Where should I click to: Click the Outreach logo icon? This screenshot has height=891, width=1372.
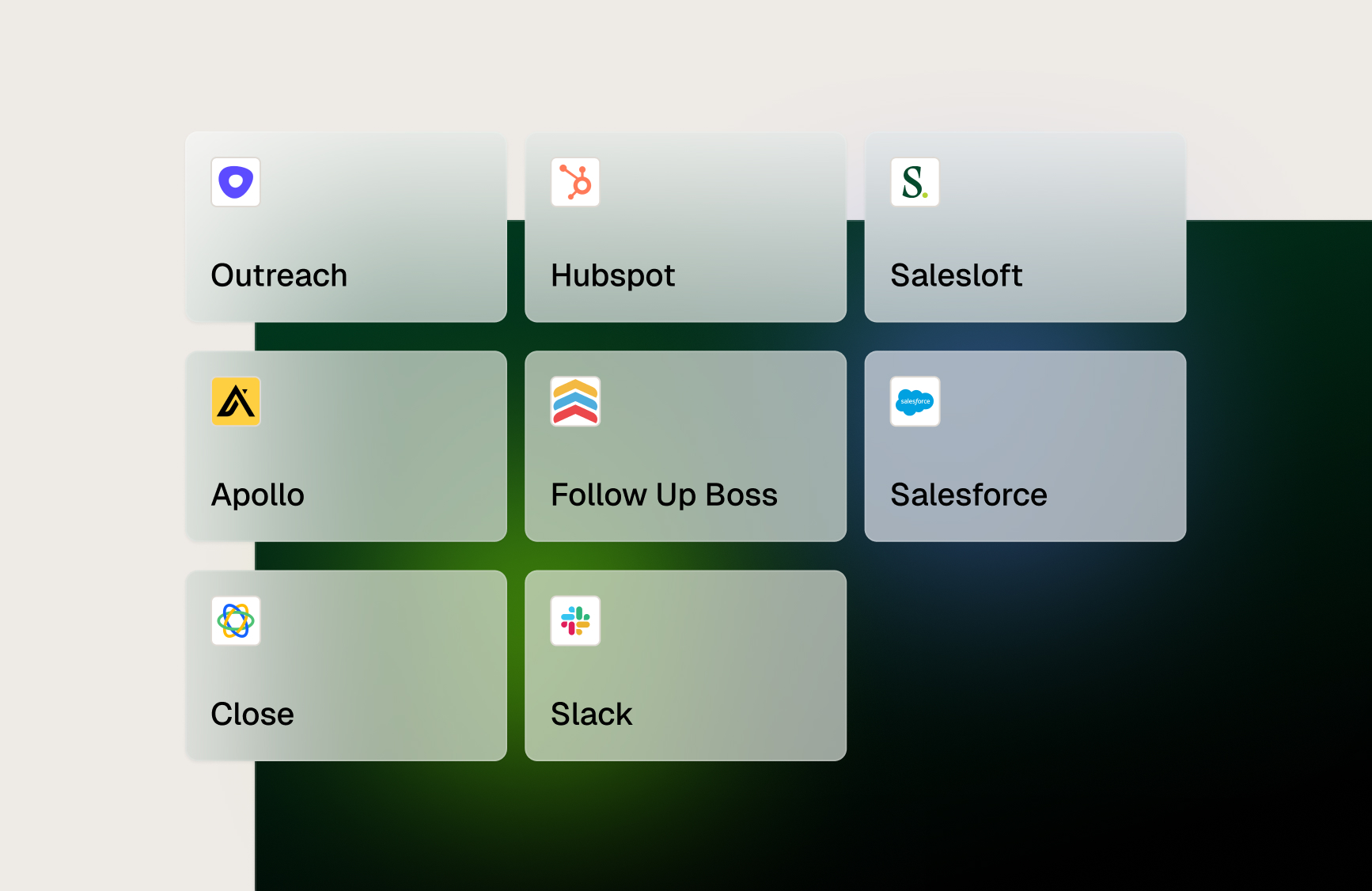[x=236, y=182]
